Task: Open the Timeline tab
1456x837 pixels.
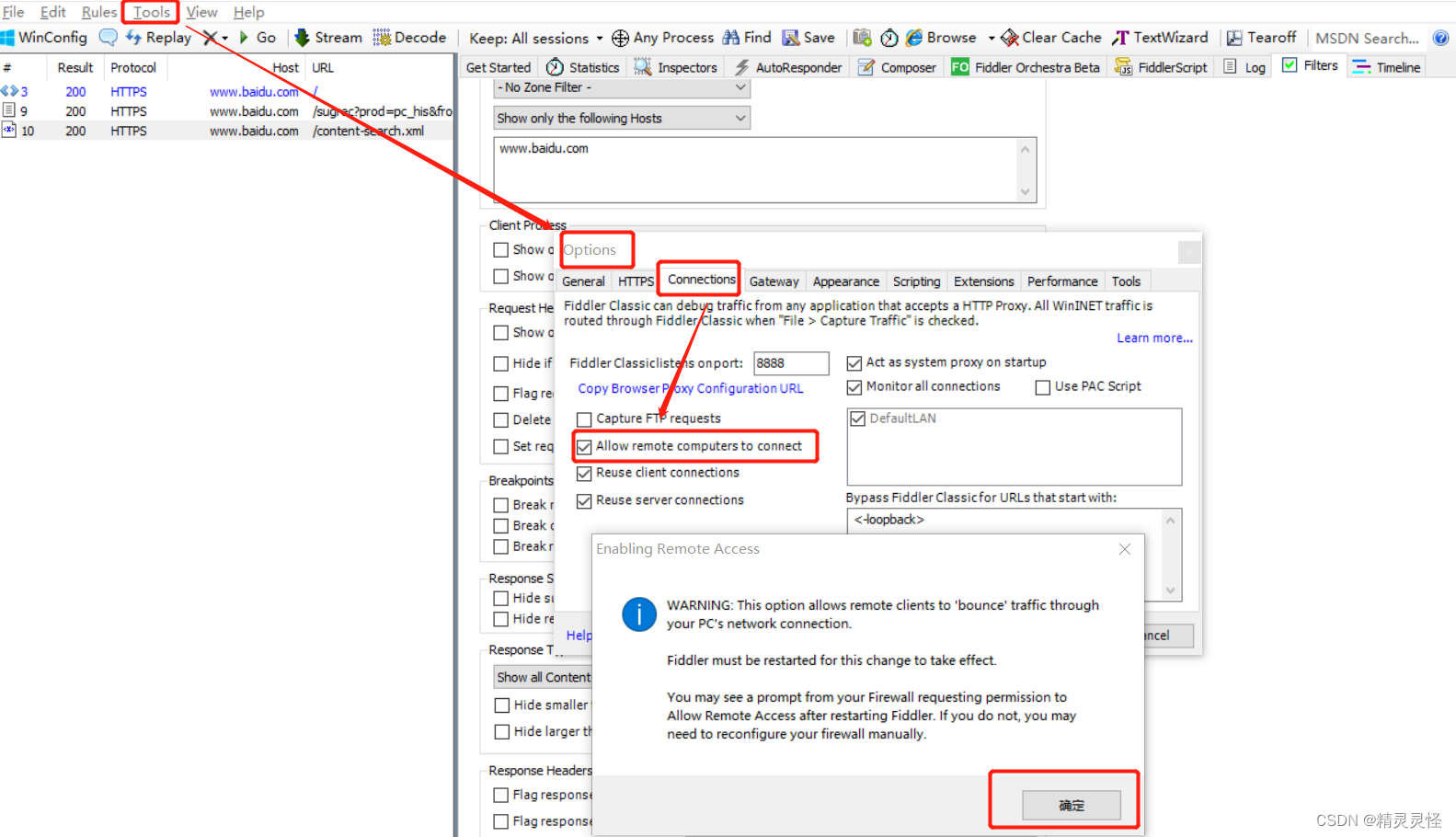Action: click(x=1387, y=67)
